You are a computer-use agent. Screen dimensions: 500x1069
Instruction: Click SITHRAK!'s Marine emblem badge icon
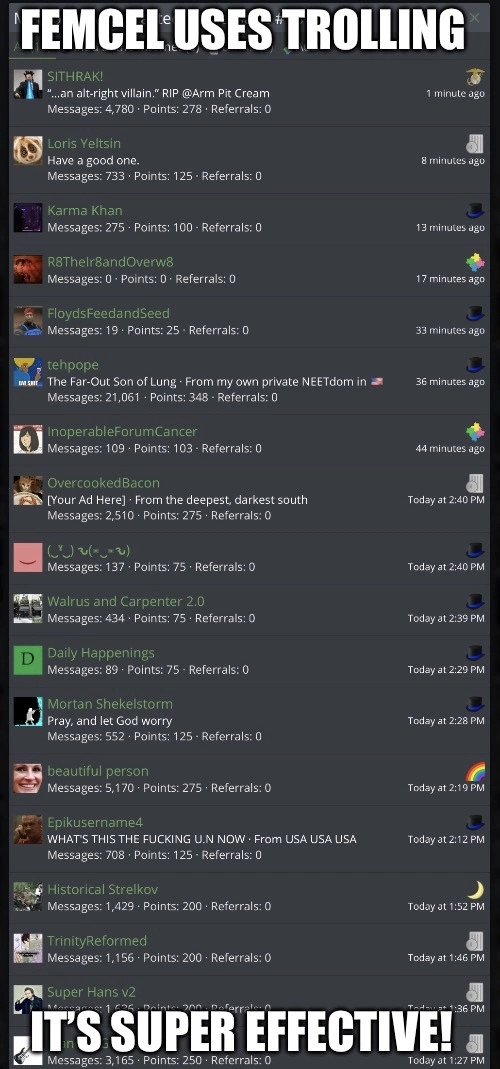[x=475, y=76]
